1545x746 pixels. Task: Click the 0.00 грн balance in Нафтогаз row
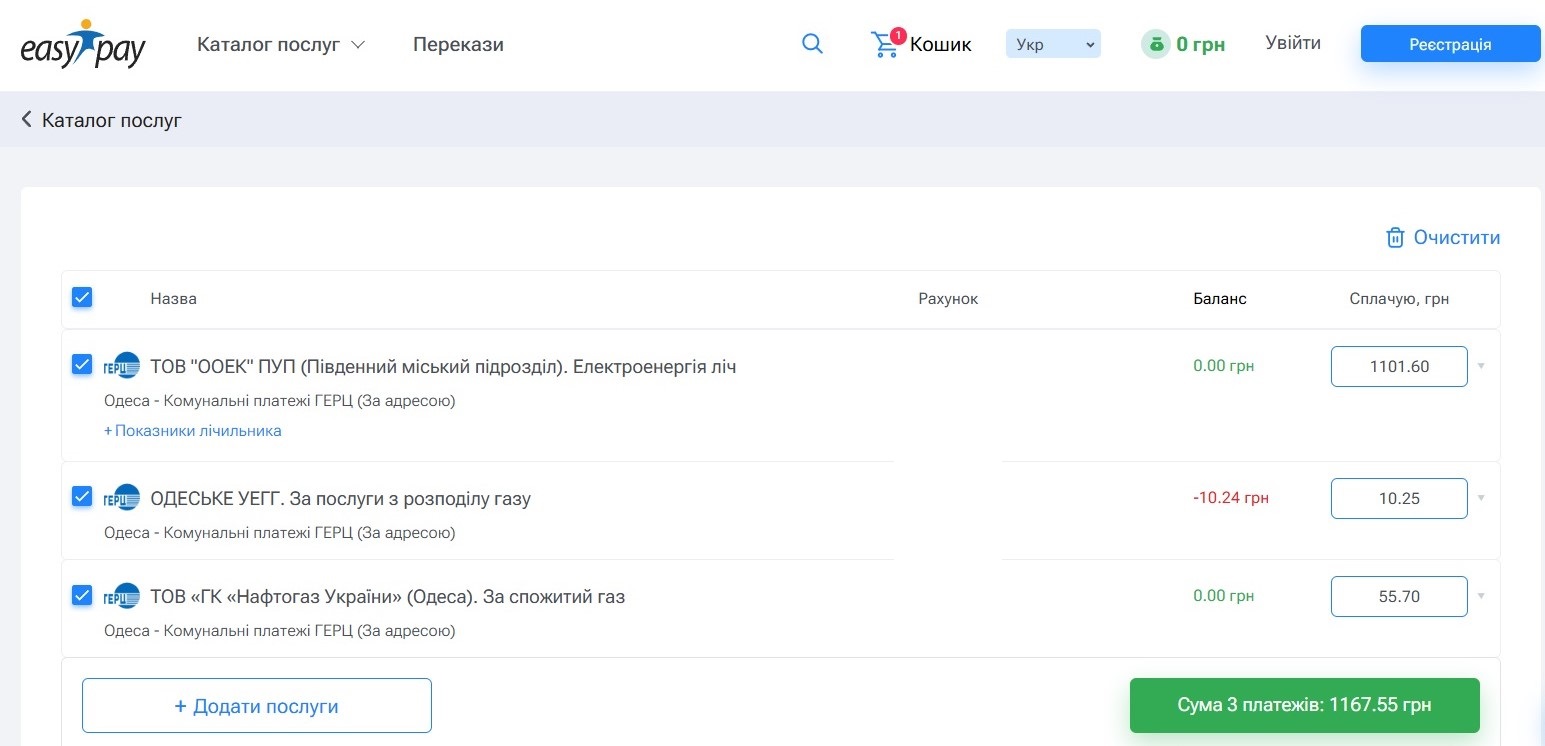tap(1224, 596)
